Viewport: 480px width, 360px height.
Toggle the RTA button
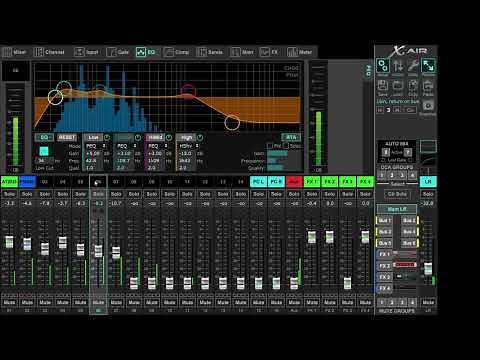(x=291, y=137)
